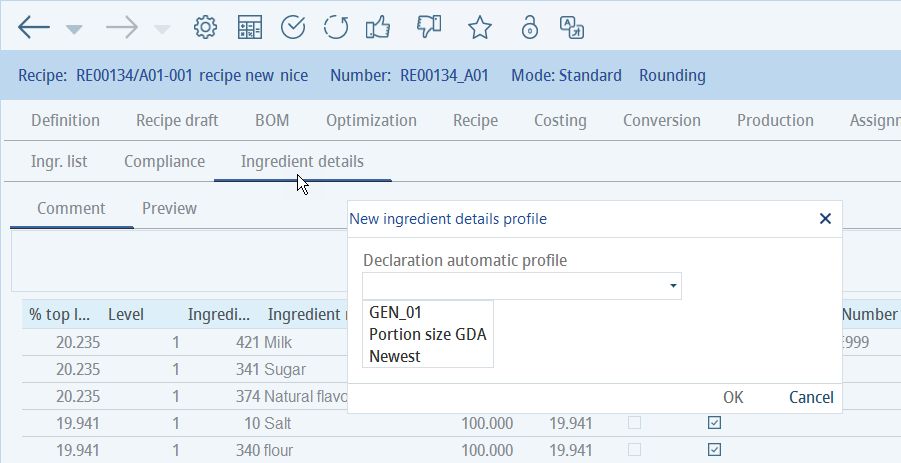Switch to the Preview tab

(x=170, y=208)
